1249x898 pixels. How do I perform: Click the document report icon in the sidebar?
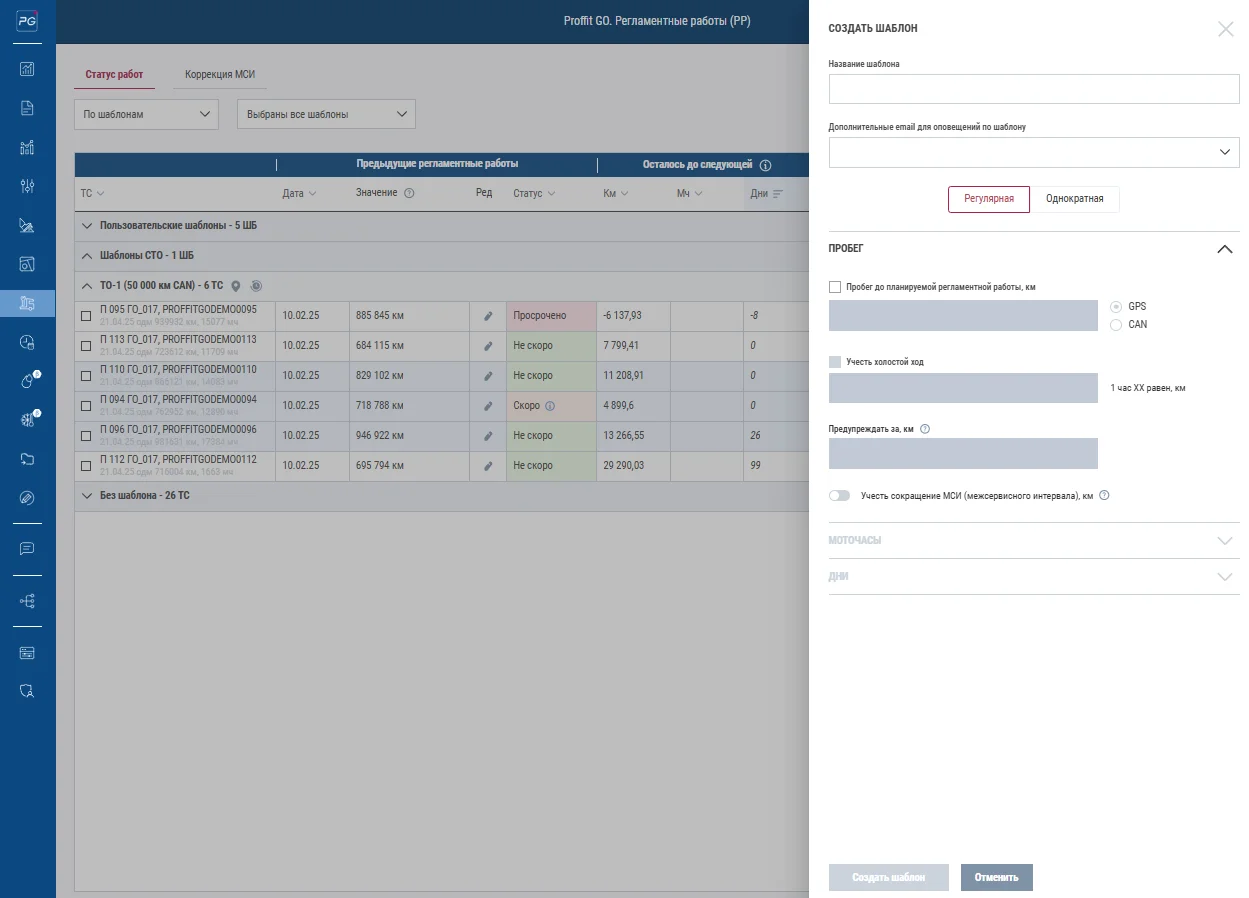point(27,108)
